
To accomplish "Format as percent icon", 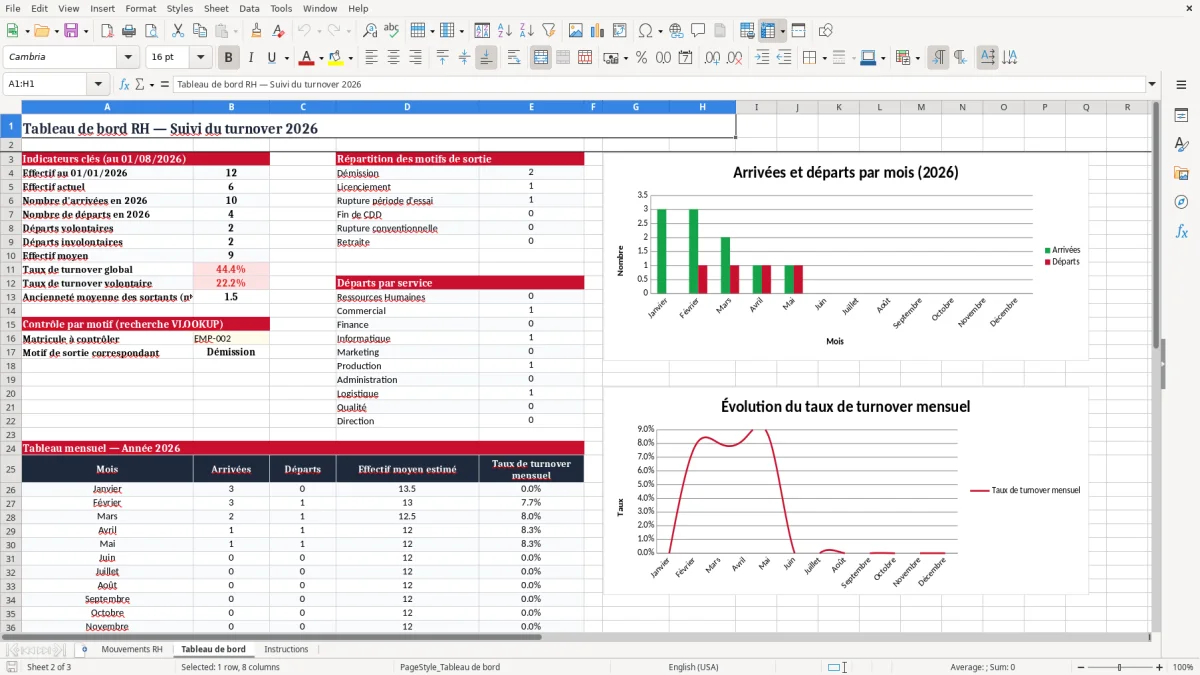I will pyautogui.click(x=641, y=58).
